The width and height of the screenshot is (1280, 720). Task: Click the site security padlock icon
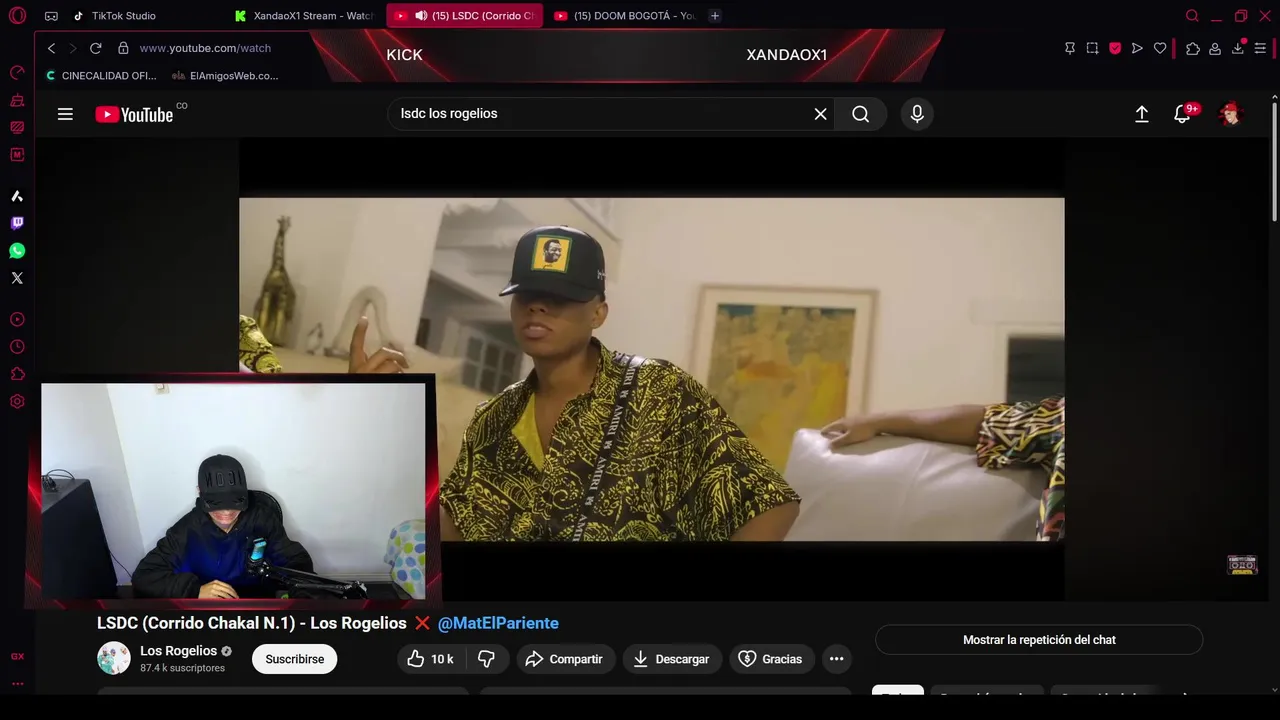point(123,48)
